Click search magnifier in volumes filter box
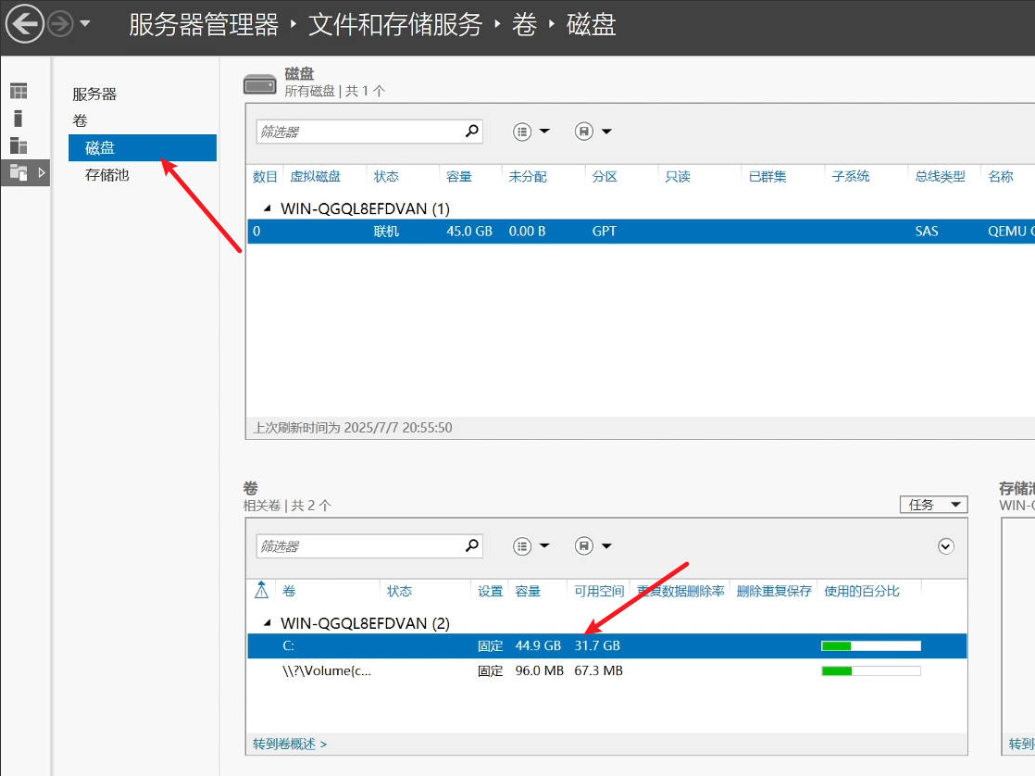 [472, 546]
